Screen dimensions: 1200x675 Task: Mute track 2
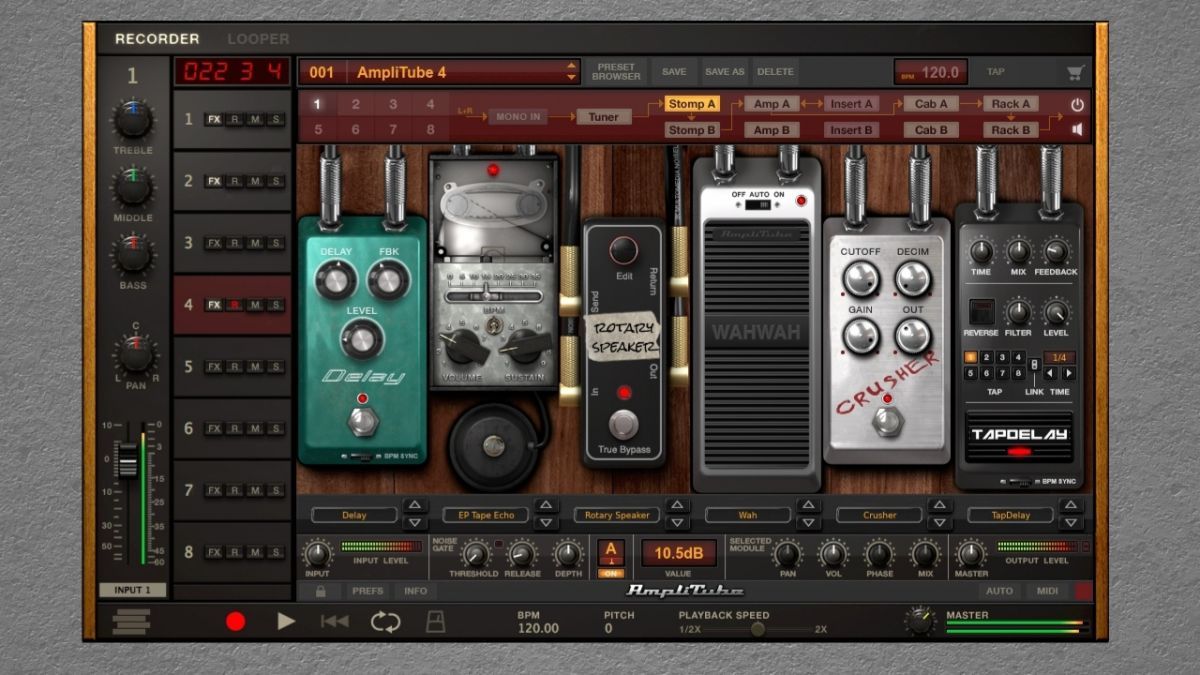tap(255, 181)
